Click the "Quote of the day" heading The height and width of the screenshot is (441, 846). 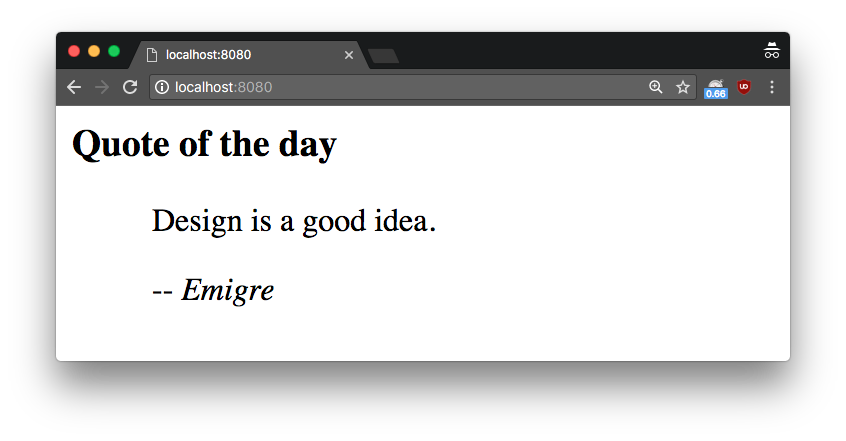tap(205, 145)
